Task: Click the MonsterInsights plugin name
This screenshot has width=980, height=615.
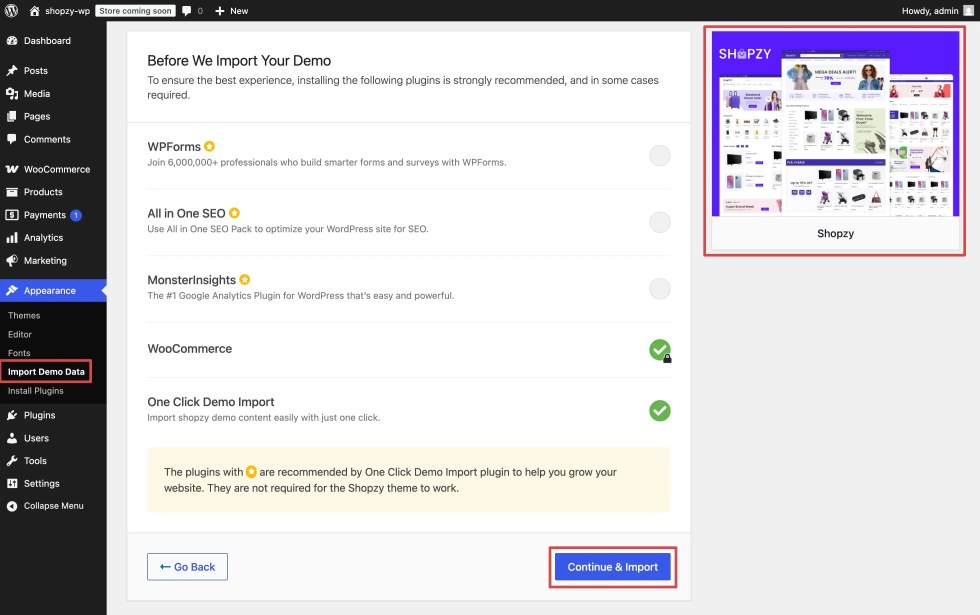Action: tap(191, 280)
